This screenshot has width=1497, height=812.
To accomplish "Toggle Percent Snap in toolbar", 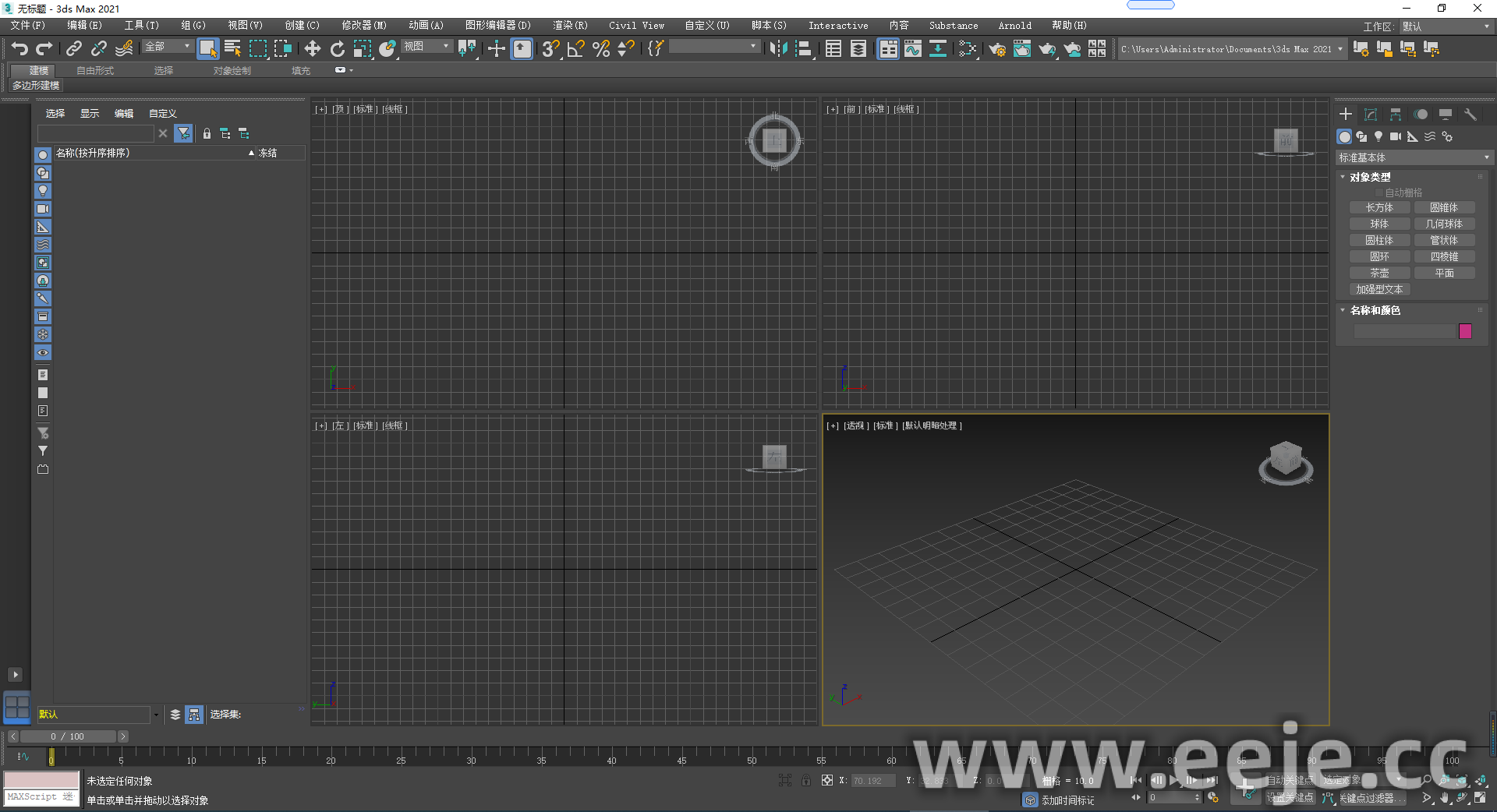I will tap(600, 49).
